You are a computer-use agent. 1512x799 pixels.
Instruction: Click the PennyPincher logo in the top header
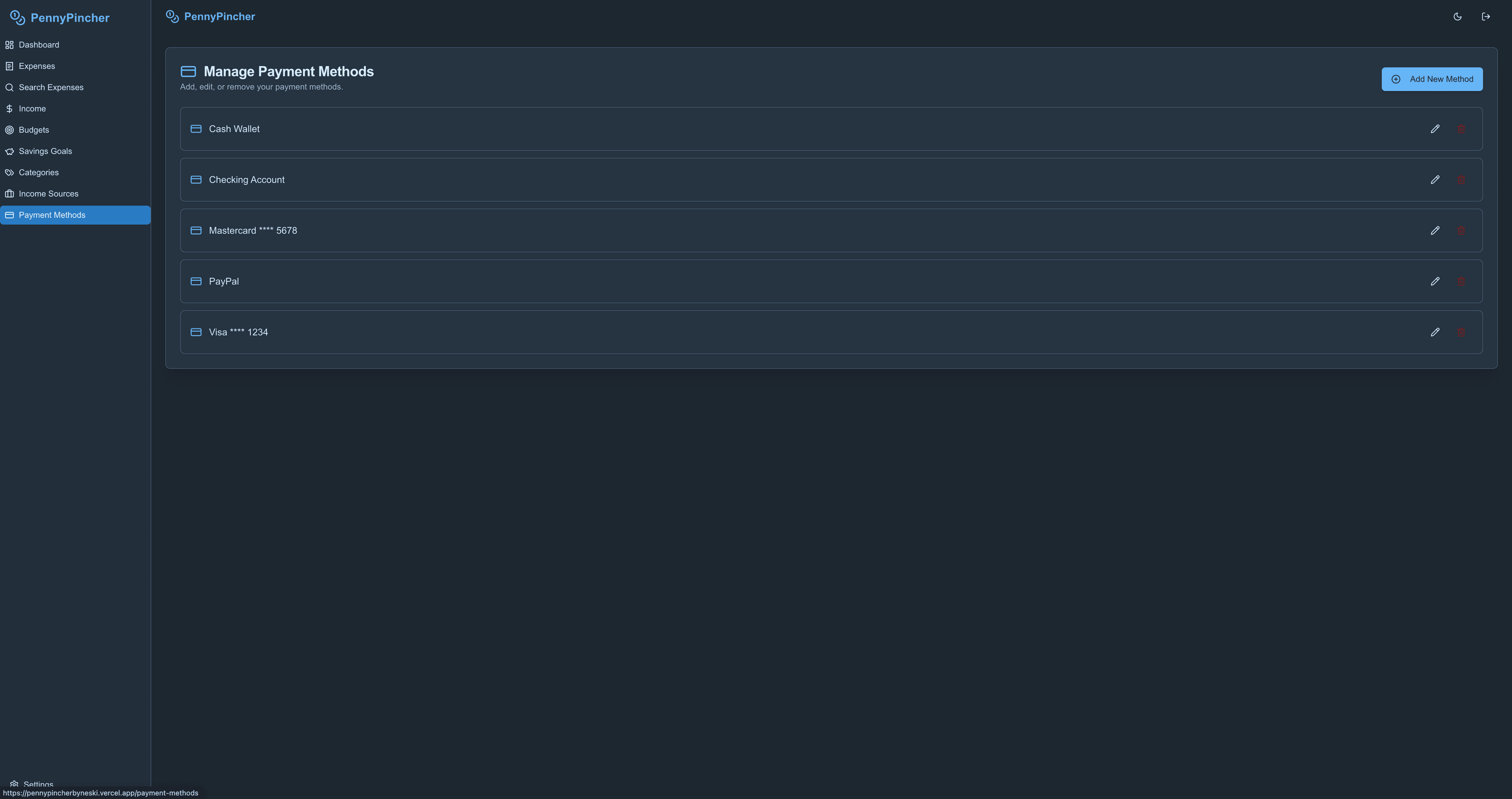click(x=211, y=17)
